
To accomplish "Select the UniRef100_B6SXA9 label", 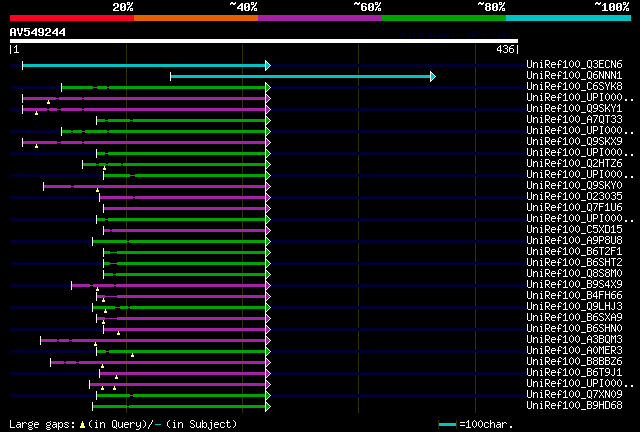I will (x=574, y=318).
